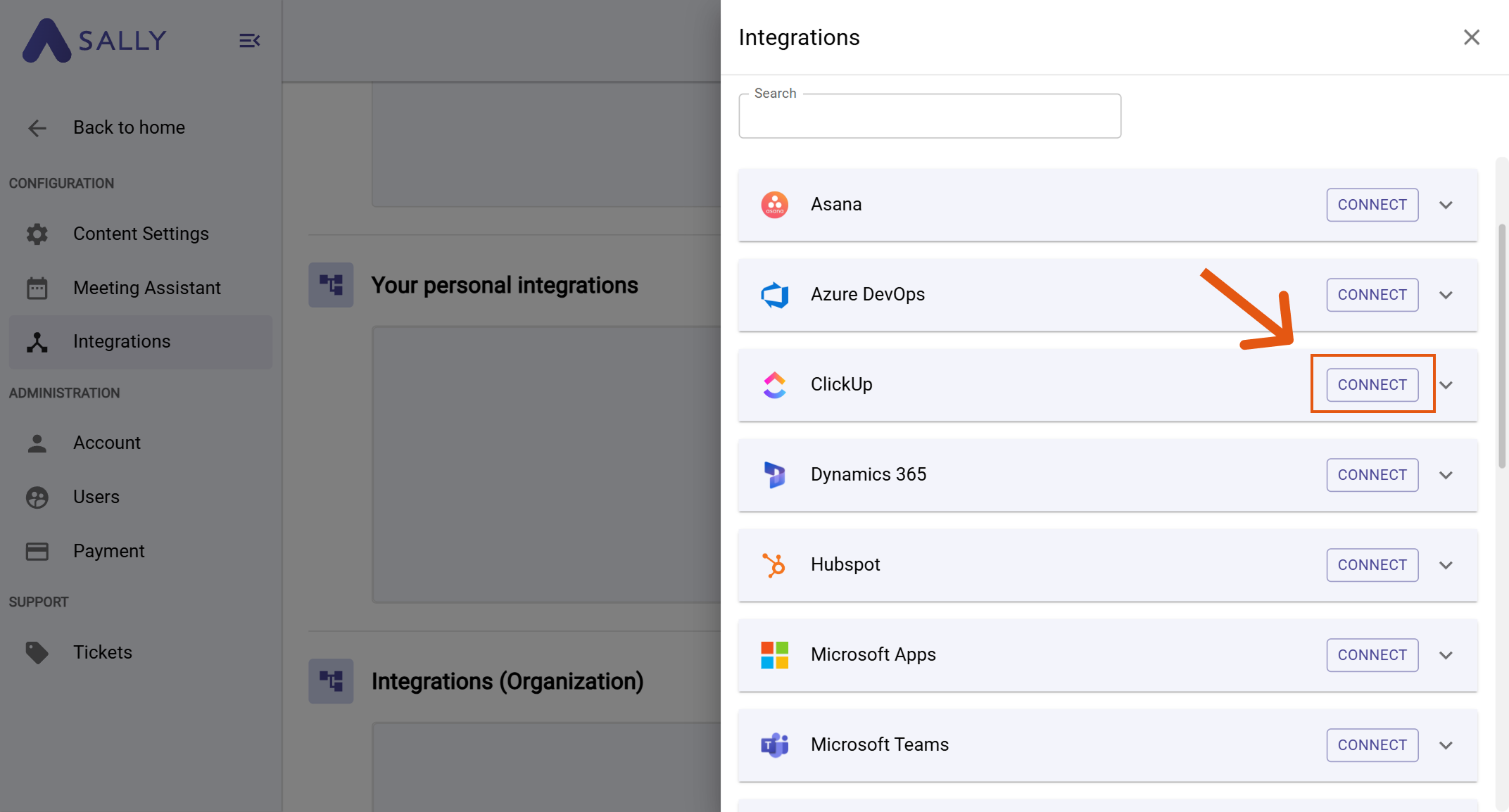Click the Integrations fork icon in the sidebar
1509x812 pixels.
(37, 342)
